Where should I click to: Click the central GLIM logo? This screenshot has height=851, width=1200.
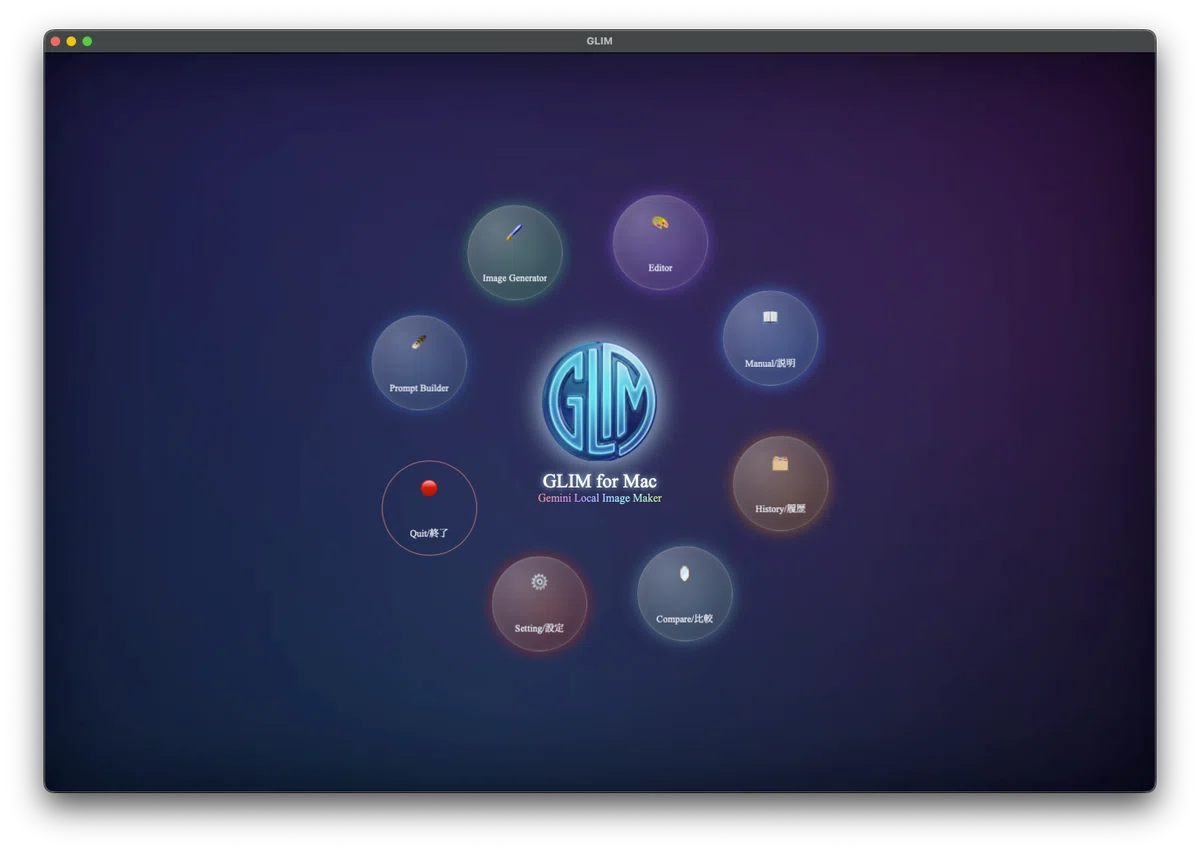(599, 402)
